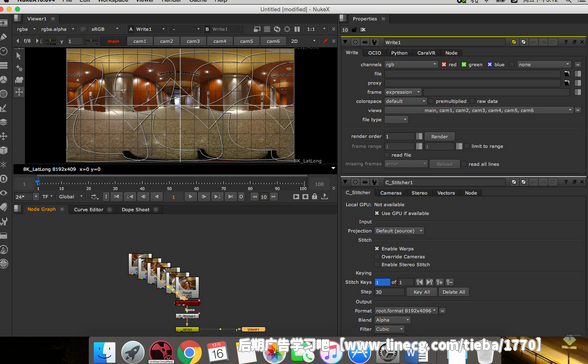Open the Deep nodes D icon
588x364 pixels.
pos(4,179)
